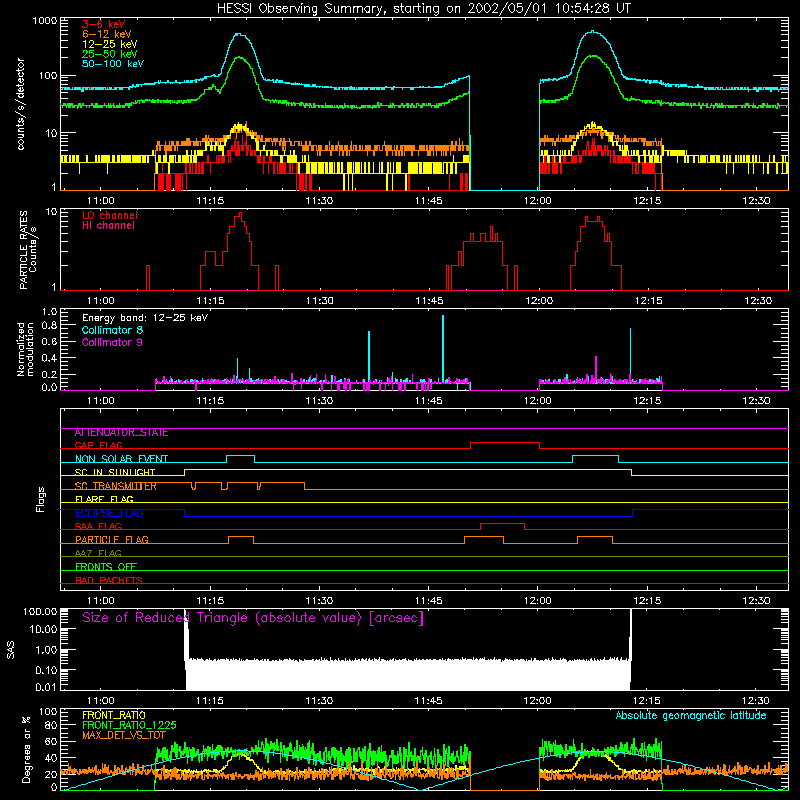Screen dimensions: 800x800
Task: Select the green FRONT_RATIO_1225 legend entry
Action: [x=129, y=725]
